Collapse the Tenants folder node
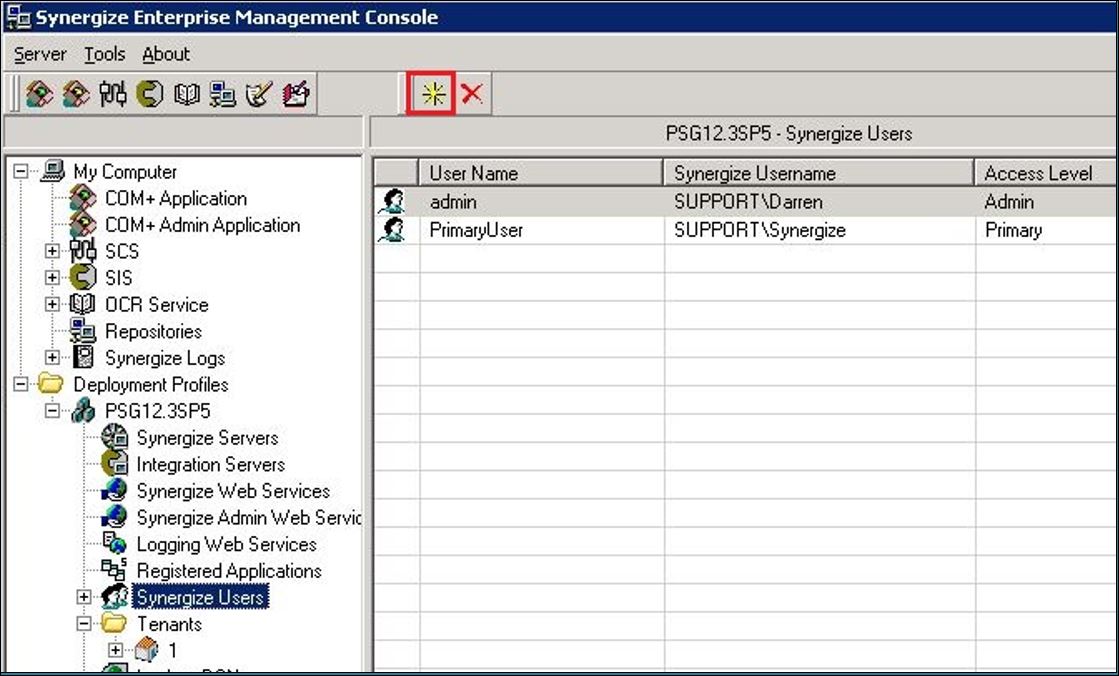The height and width of the screenshot is (676, 1119). pyautogui.click(x=84, y=624)
